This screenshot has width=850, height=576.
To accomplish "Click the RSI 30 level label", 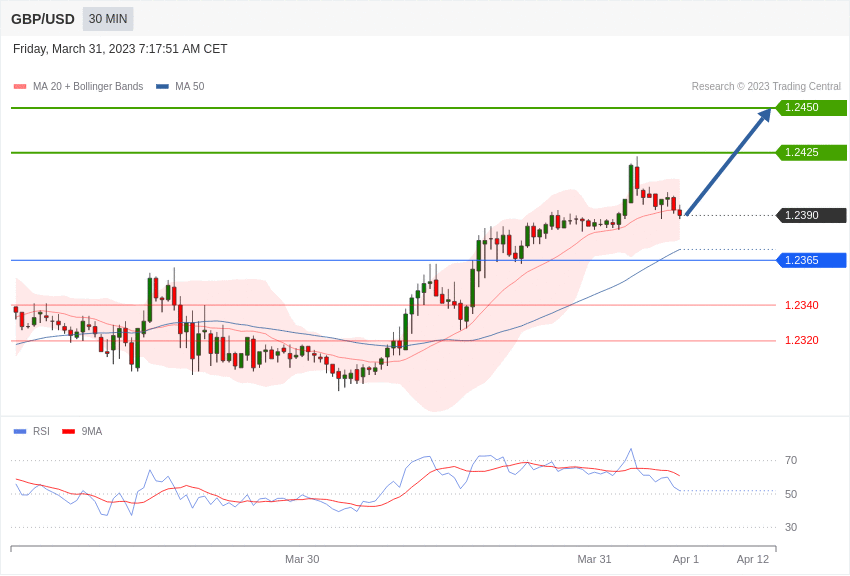I will (791, 527).
